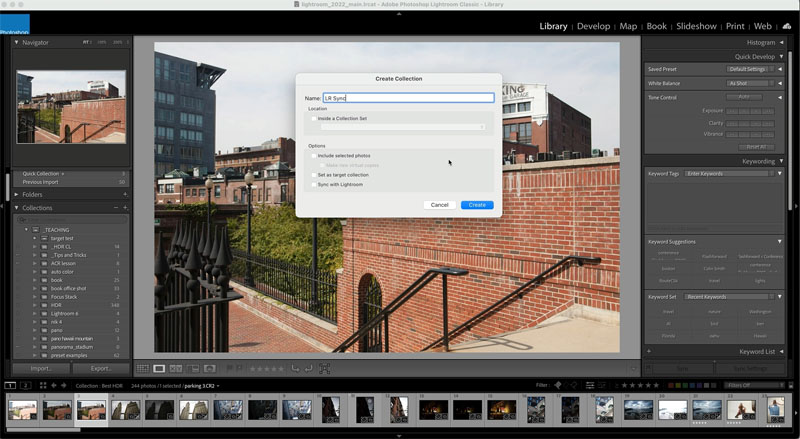Enable Sync with Lightroom checkbox
800x439 pixels.
pos(314,185)
